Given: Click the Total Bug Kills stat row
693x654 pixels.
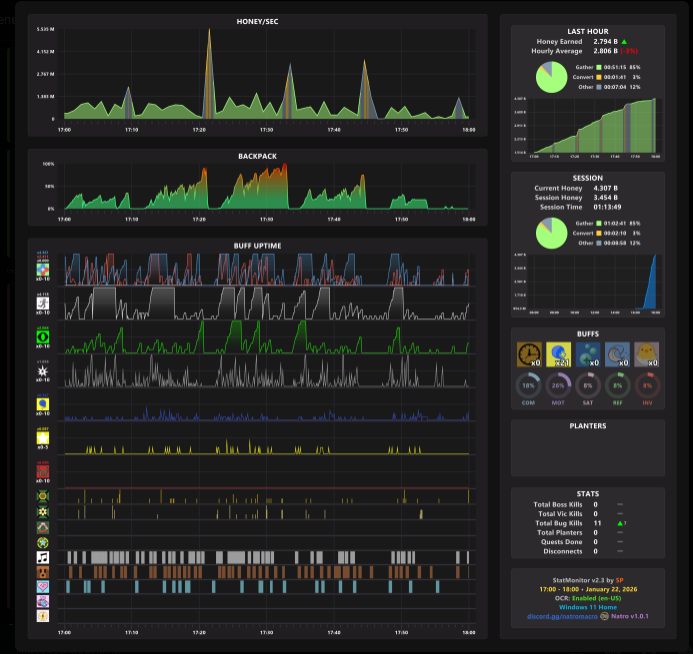Looking at the screenshot, I should point(579,523).
